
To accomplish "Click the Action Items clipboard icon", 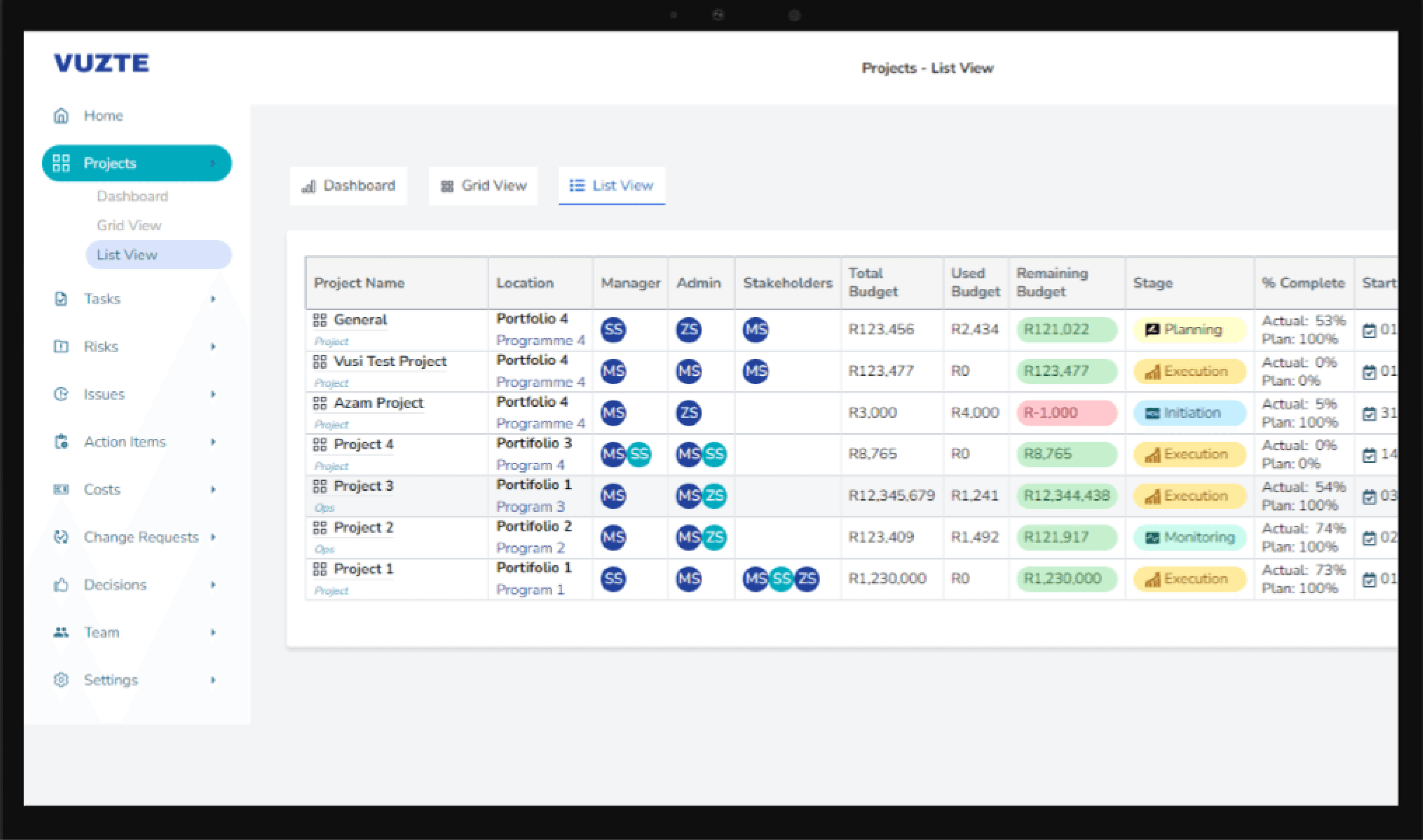I will [61, 441].
